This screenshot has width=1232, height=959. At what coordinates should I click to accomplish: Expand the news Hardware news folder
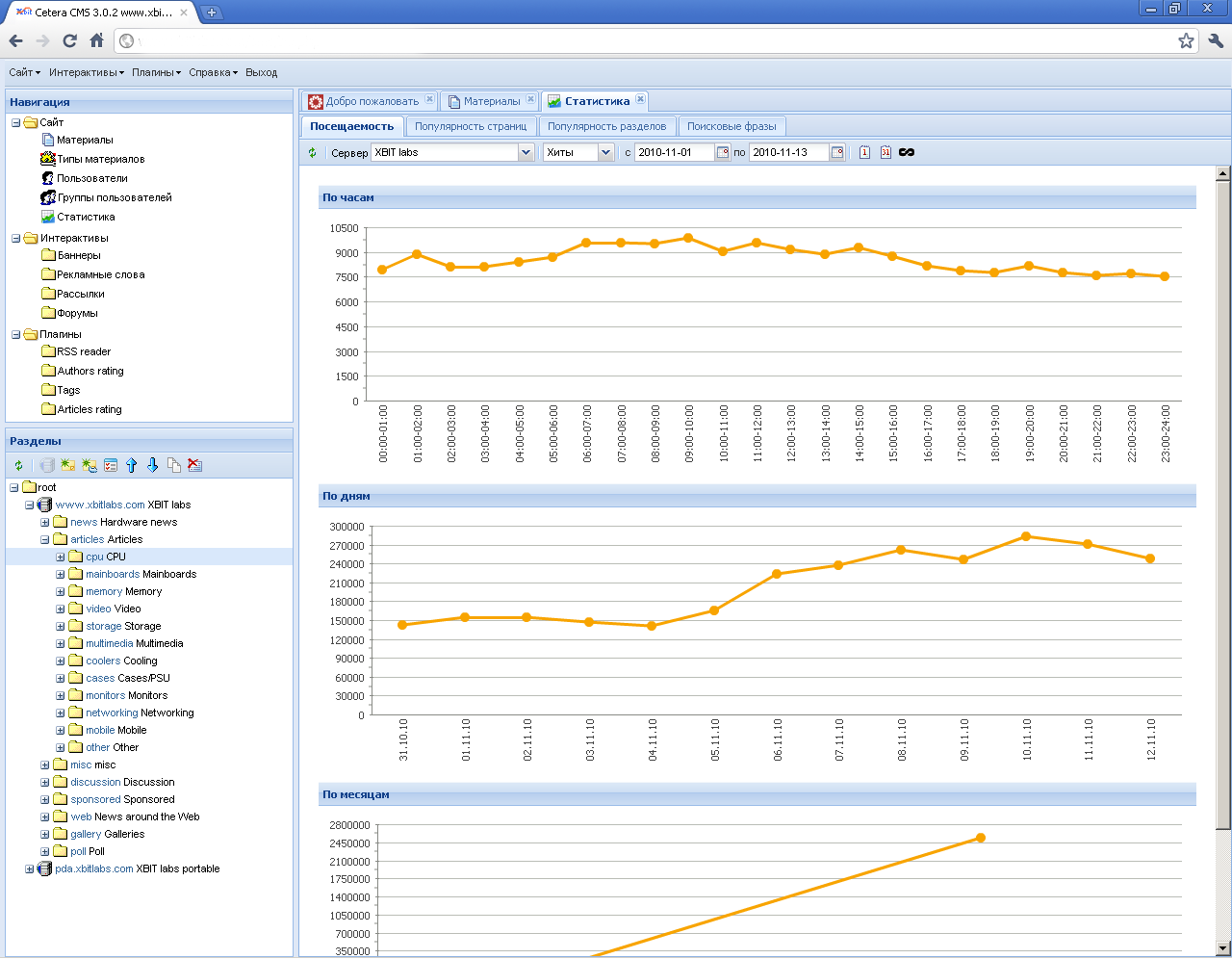tap(44, 523)
